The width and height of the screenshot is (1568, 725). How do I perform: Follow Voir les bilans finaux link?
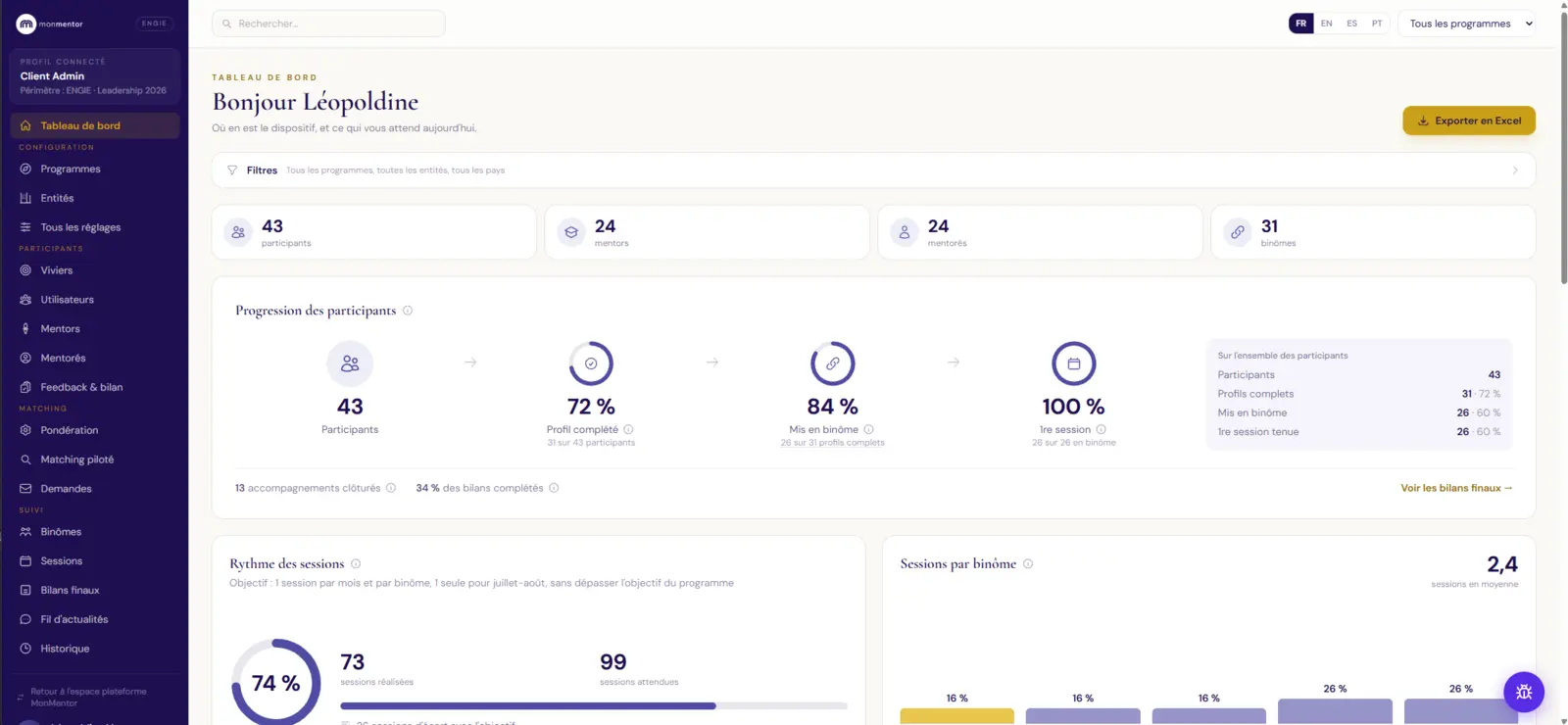1456,488
